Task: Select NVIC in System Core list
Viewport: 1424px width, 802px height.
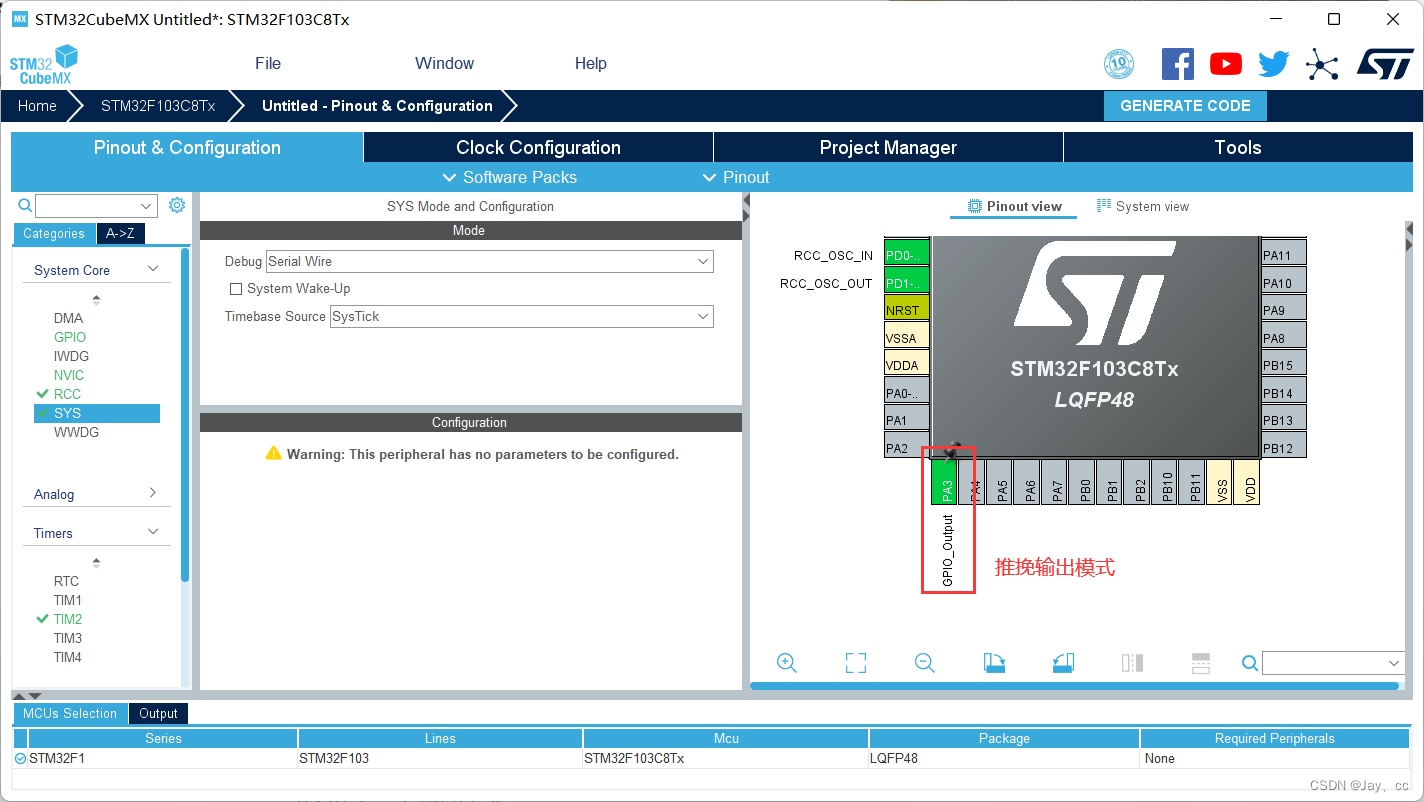Action: 69,375
